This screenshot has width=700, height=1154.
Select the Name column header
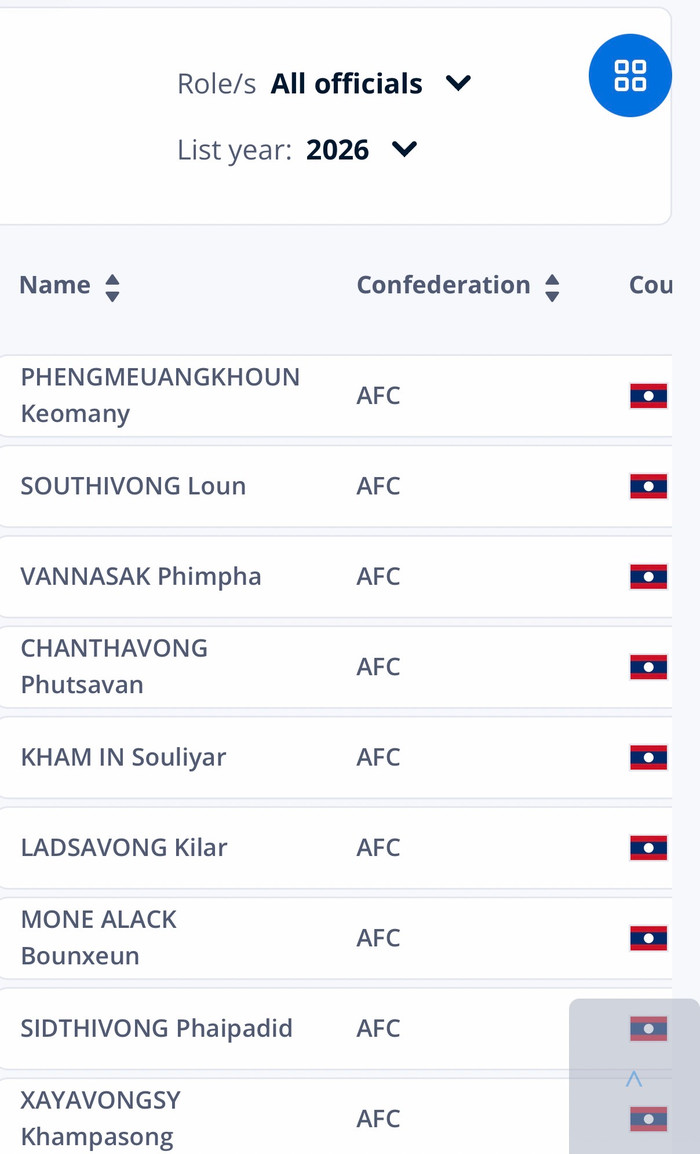pos(54,285)
